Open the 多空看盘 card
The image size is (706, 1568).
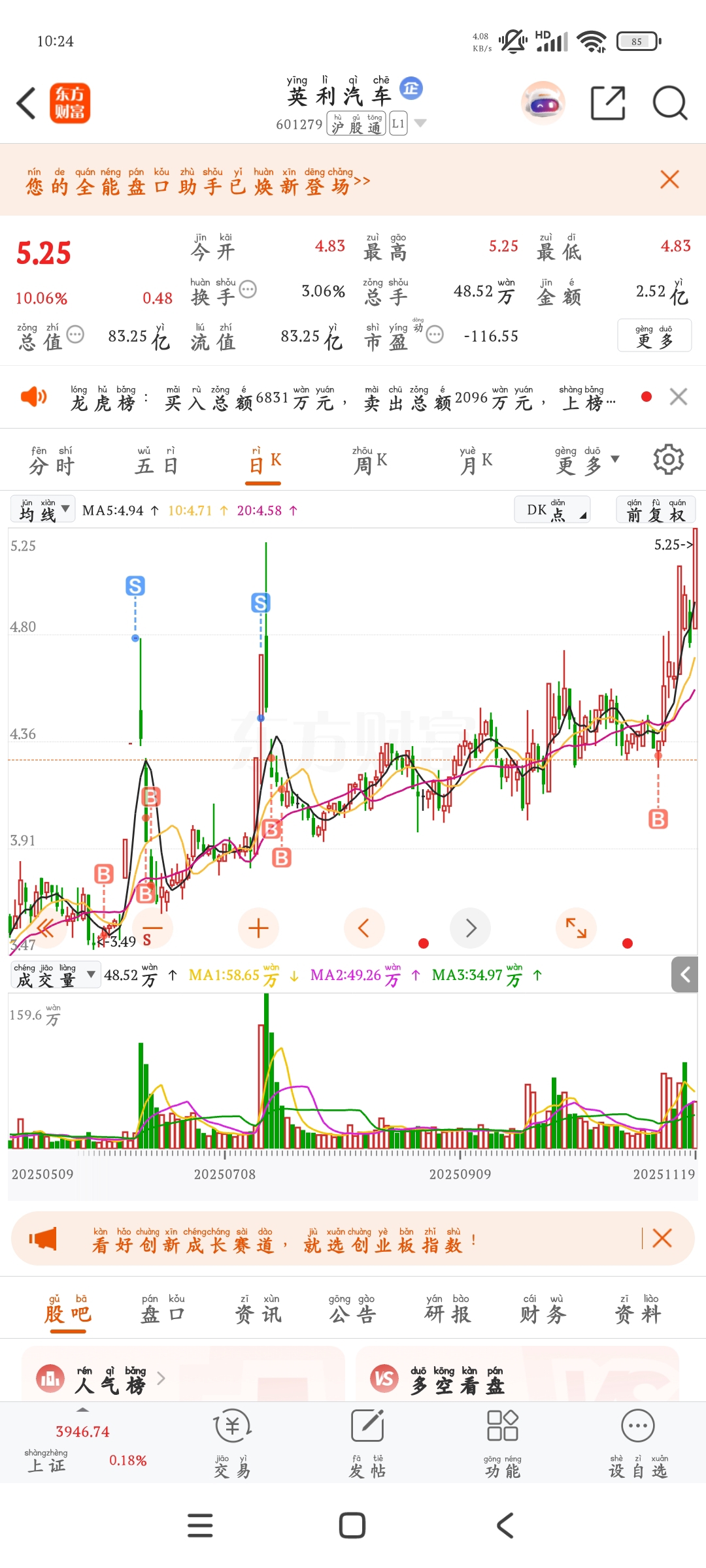518,1374
